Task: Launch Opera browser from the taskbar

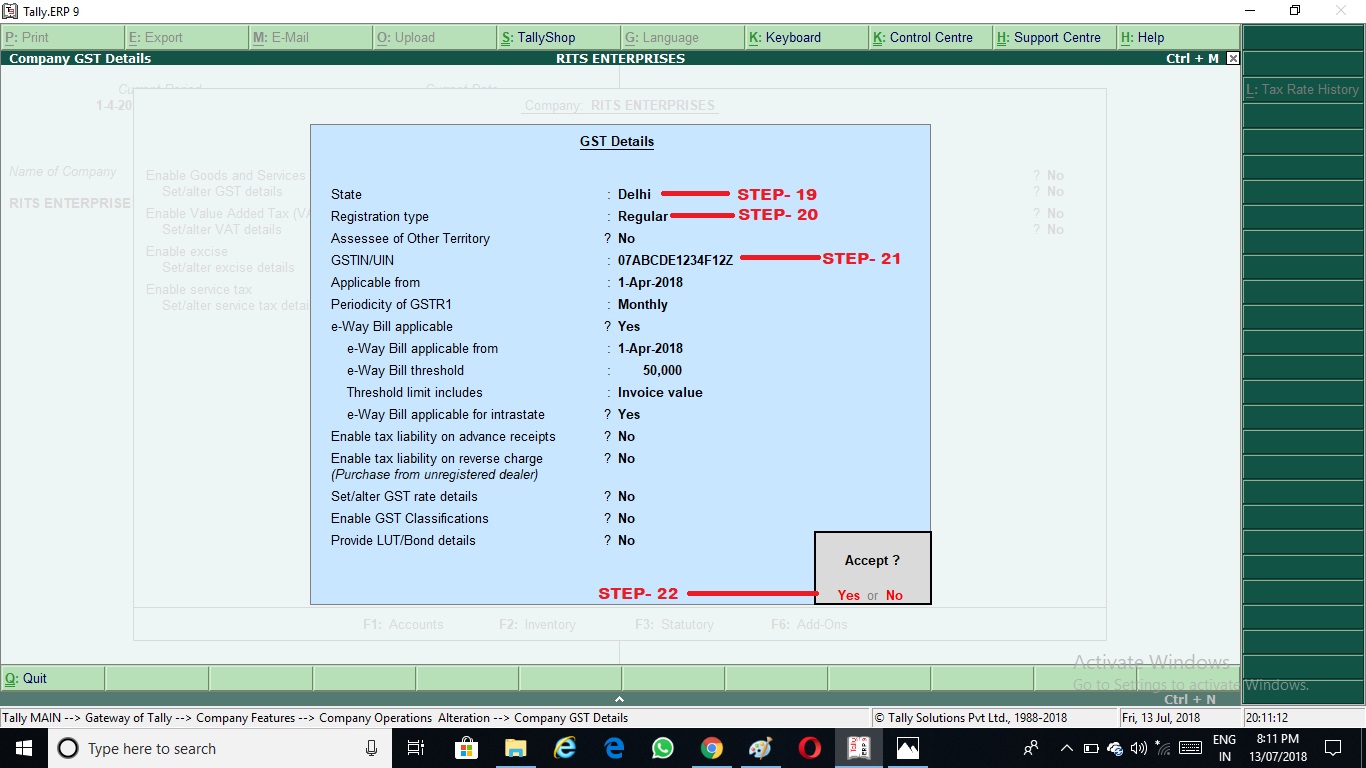Action: [810, 748]
